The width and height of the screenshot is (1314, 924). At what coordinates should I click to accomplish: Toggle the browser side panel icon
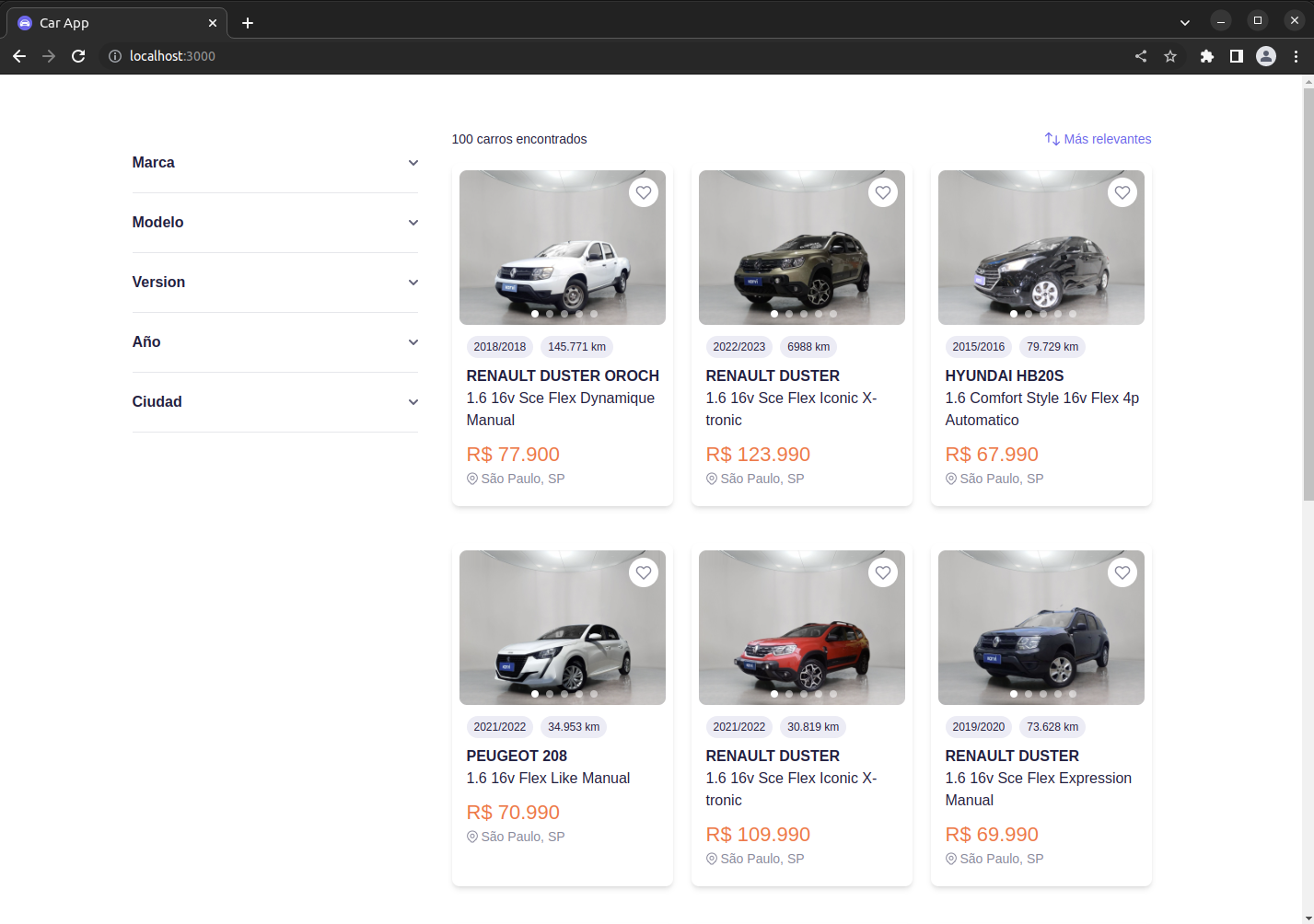point(1237,56)
